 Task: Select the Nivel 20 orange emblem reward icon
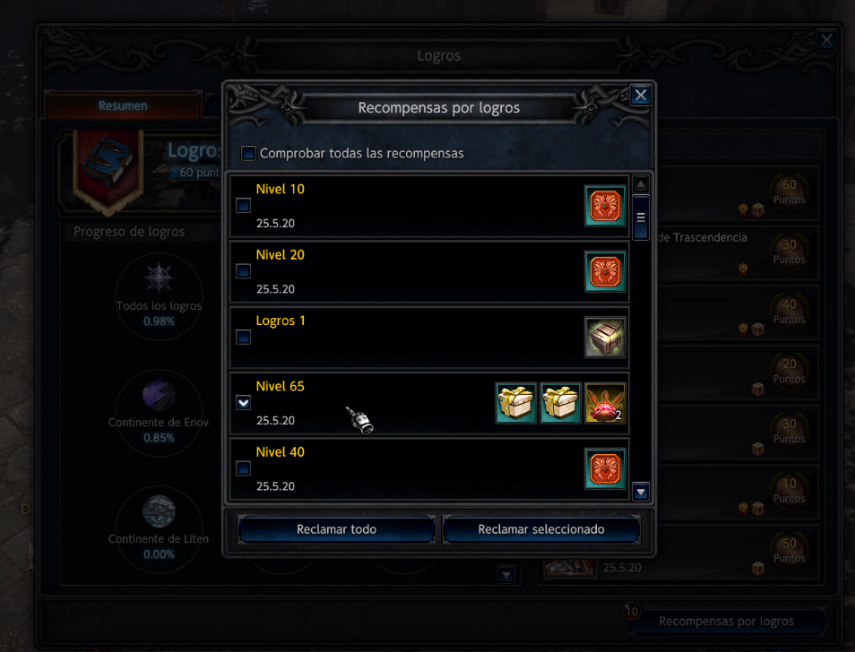[x=605, y=271]
